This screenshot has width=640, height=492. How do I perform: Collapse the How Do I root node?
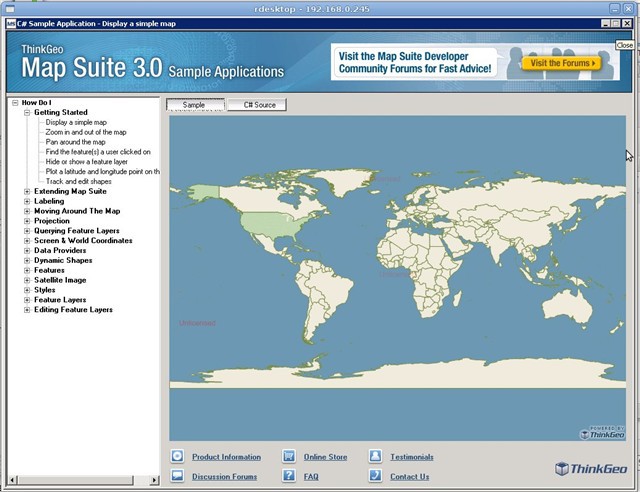(15, 102)
